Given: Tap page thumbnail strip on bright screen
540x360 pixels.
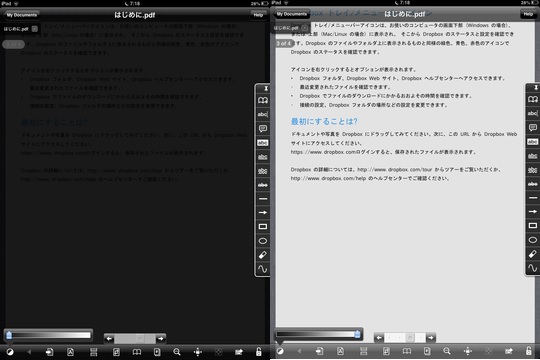Looking at the screenshot, I should point(405,338).
